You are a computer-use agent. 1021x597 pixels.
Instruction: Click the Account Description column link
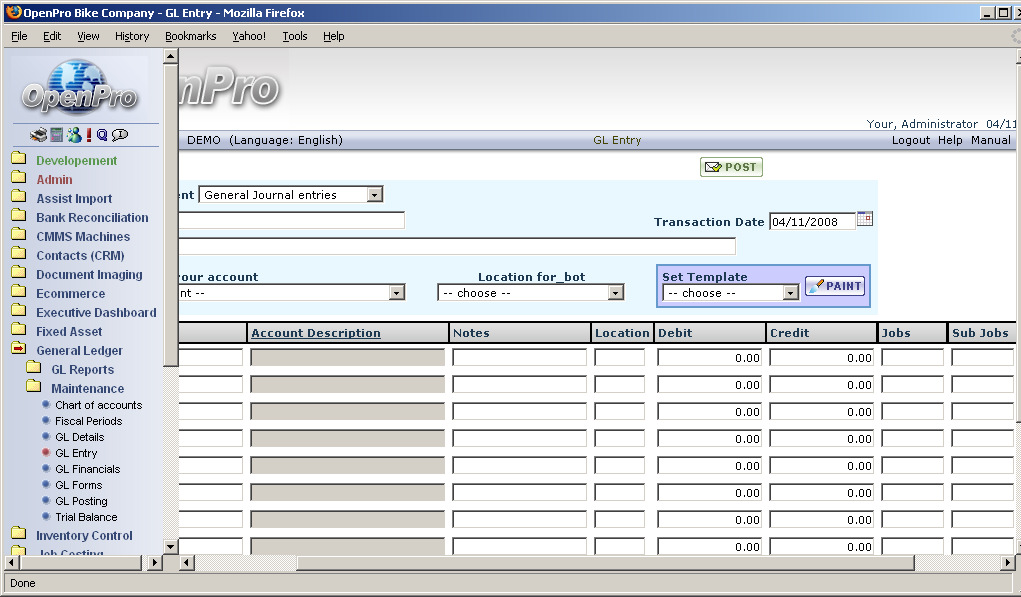(315, 333)
